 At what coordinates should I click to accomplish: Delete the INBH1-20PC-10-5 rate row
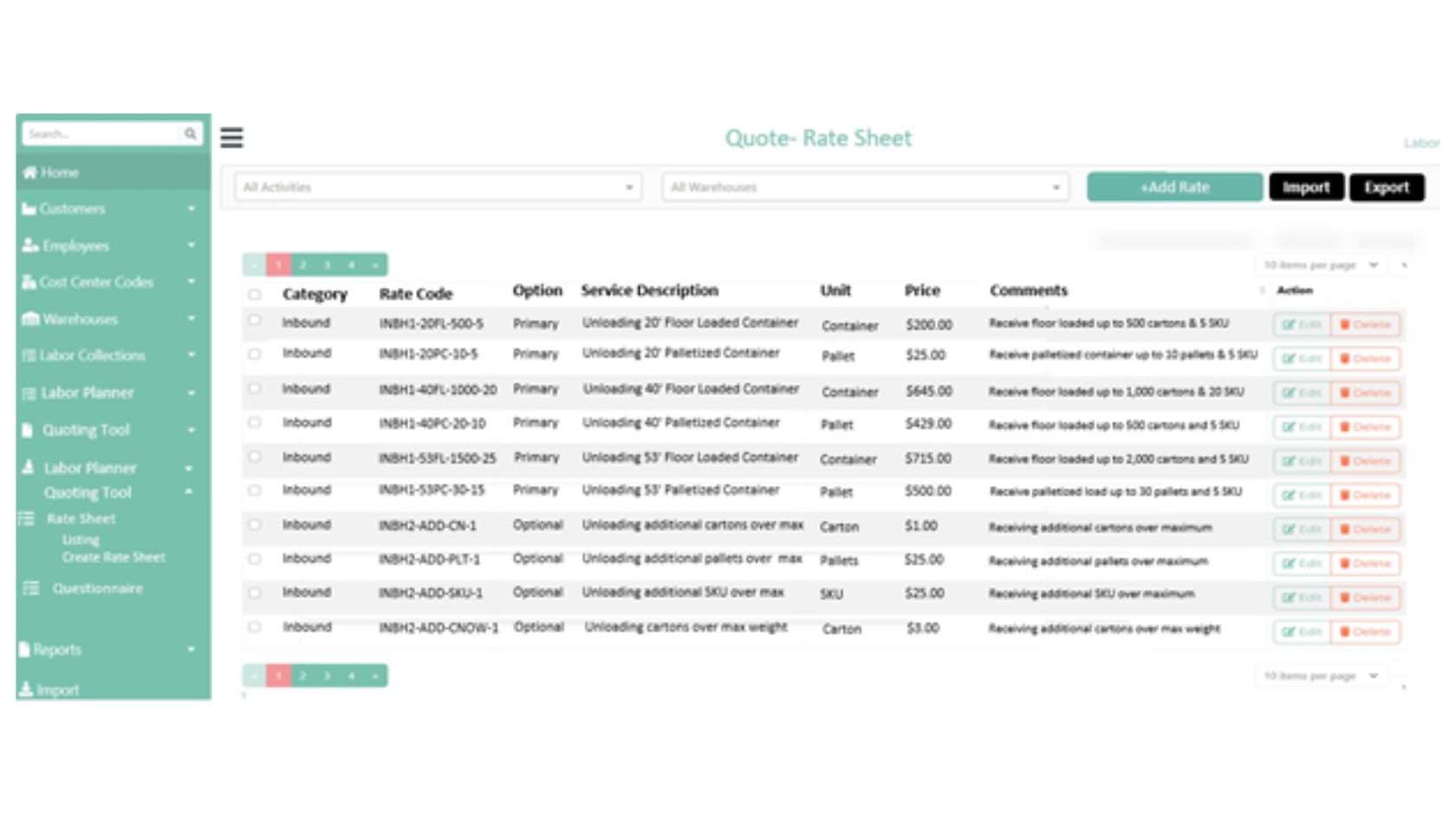1365,359
